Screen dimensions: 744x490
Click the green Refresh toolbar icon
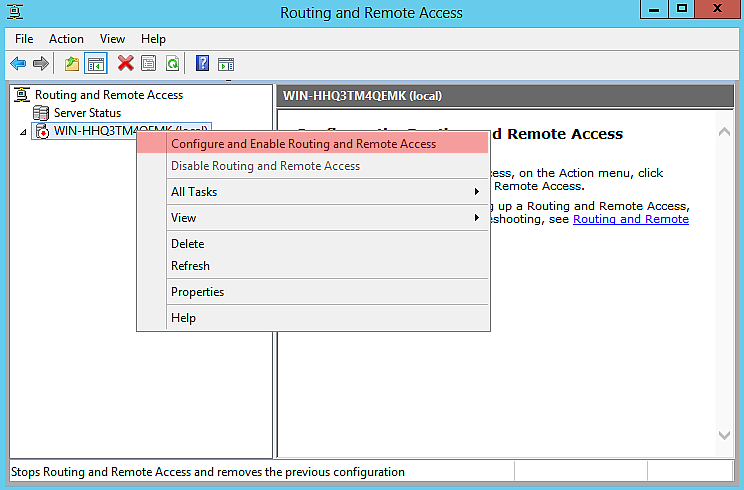point(172,63)
